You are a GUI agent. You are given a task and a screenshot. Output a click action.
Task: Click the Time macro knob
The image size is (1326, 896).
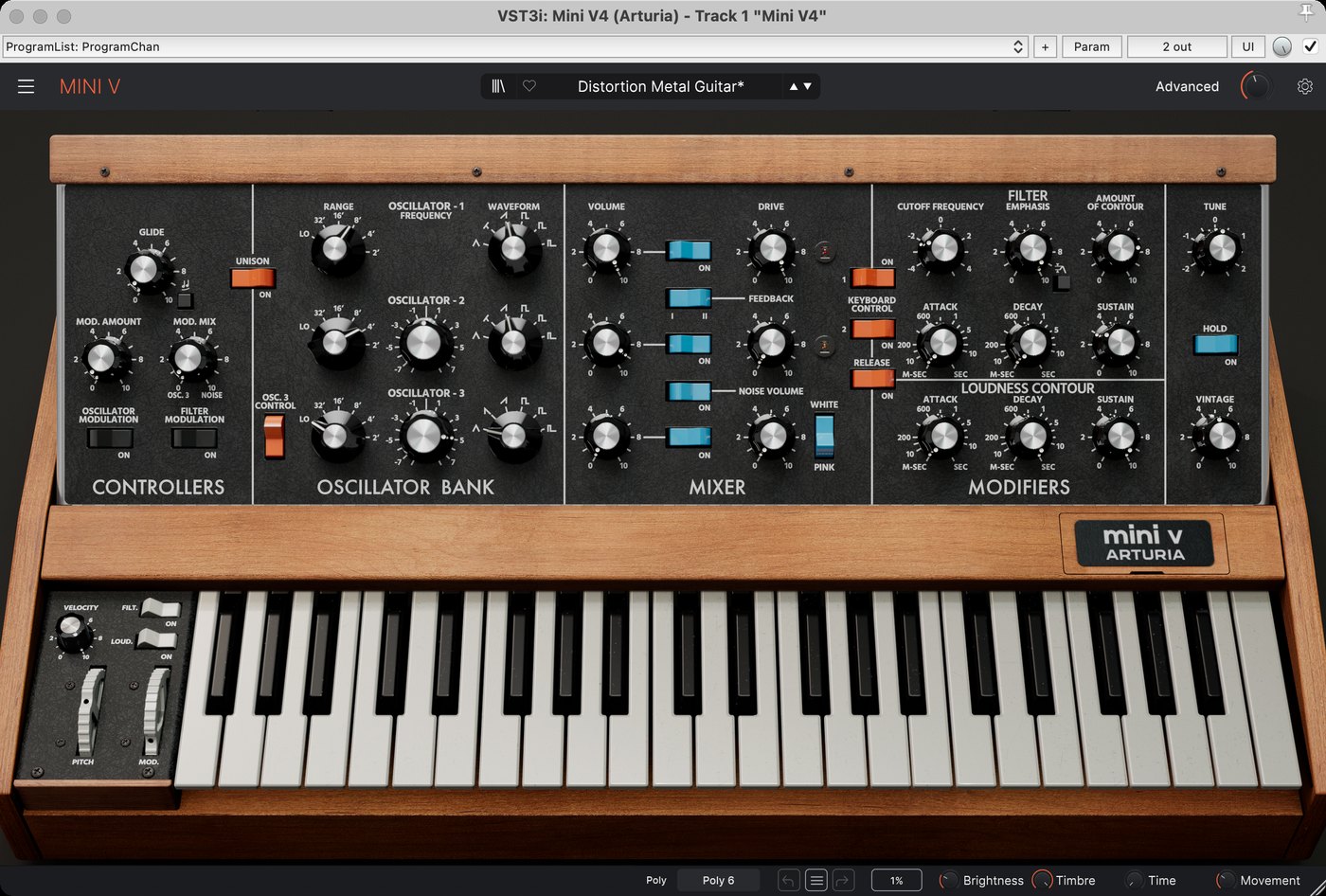tap(1134, 880)
